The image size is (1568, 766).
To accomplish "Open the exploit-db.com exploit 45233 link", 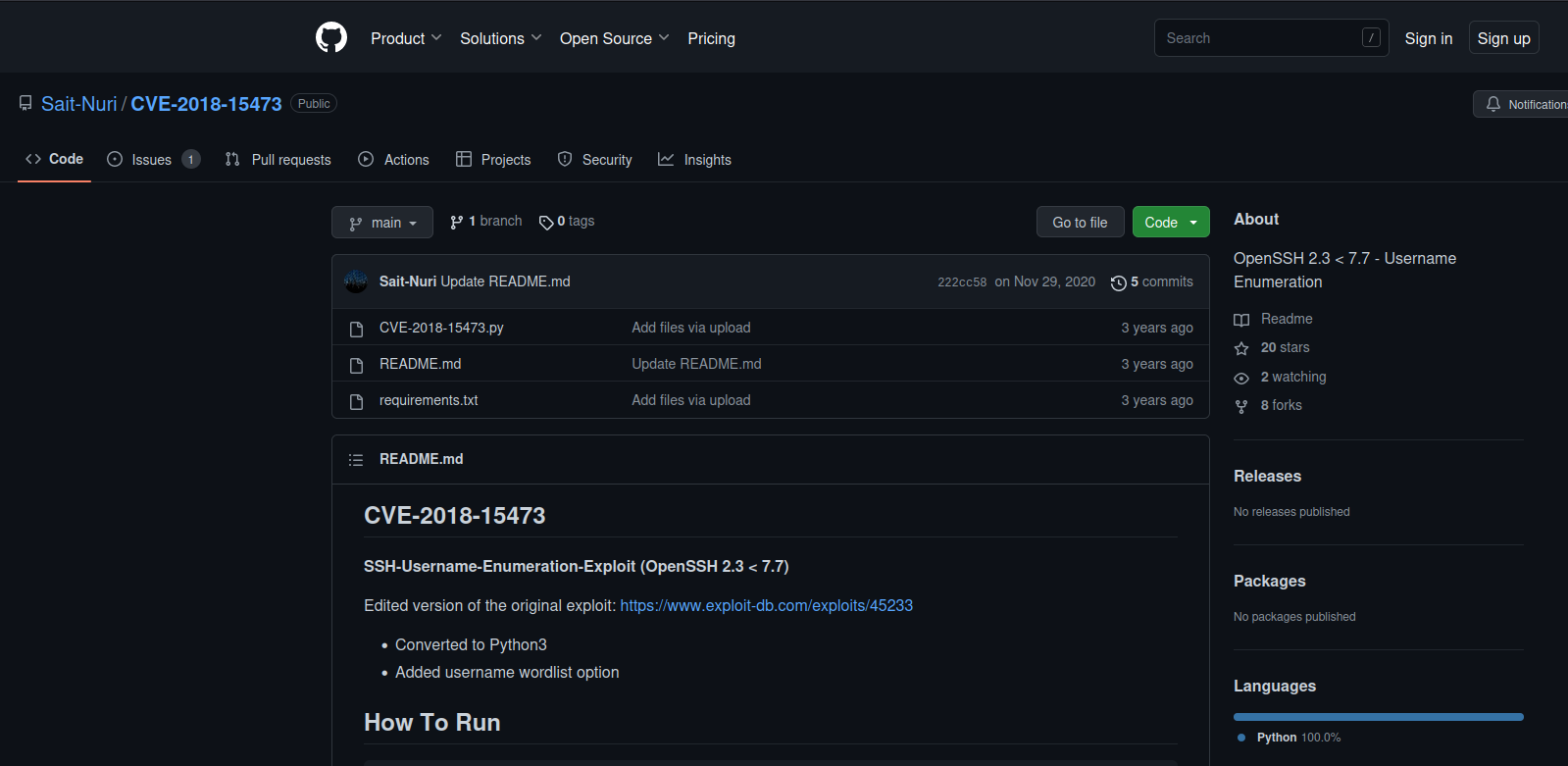I will click(767, 606).
